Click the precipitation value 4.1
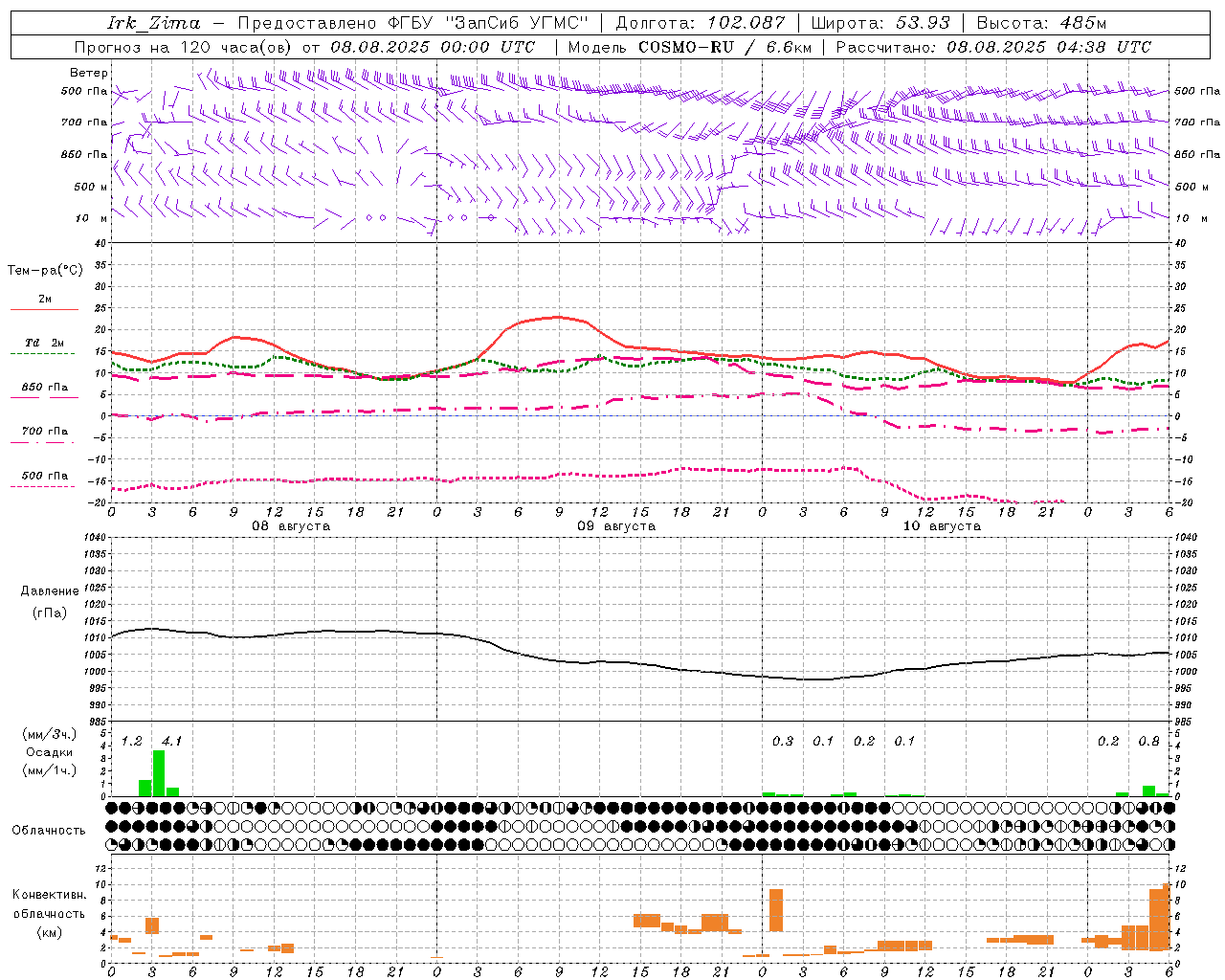This screenshot has height=980, width=1225. tap(171, 741)
